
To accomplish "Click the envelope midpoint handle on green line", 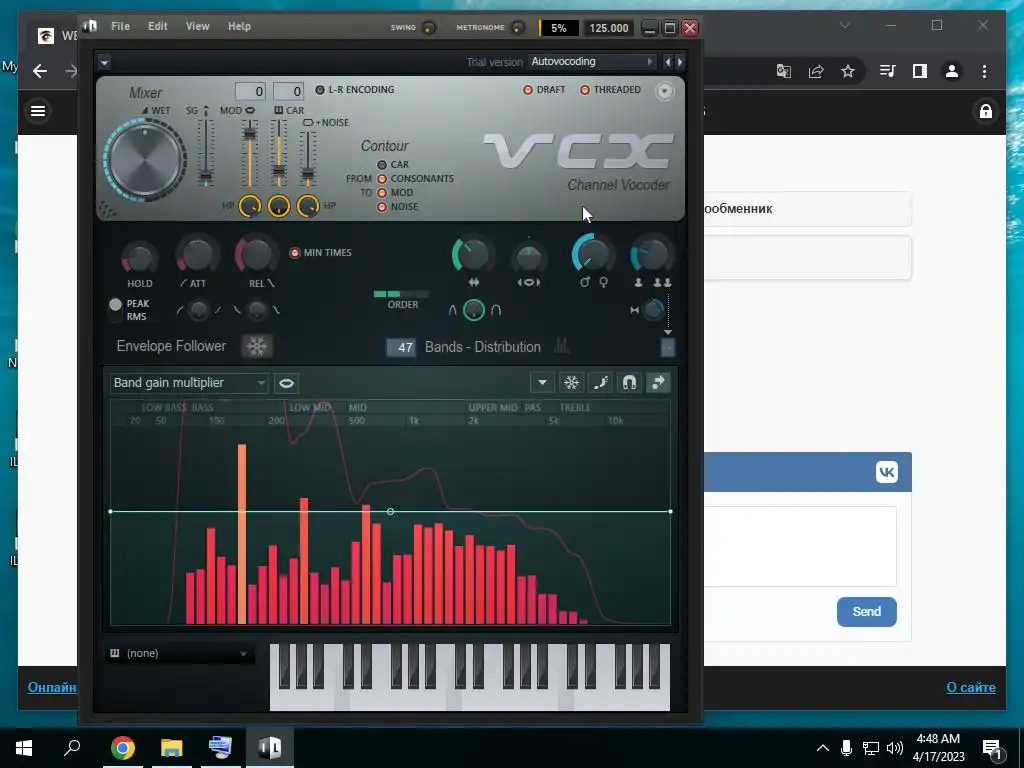I will pos(390,511).
